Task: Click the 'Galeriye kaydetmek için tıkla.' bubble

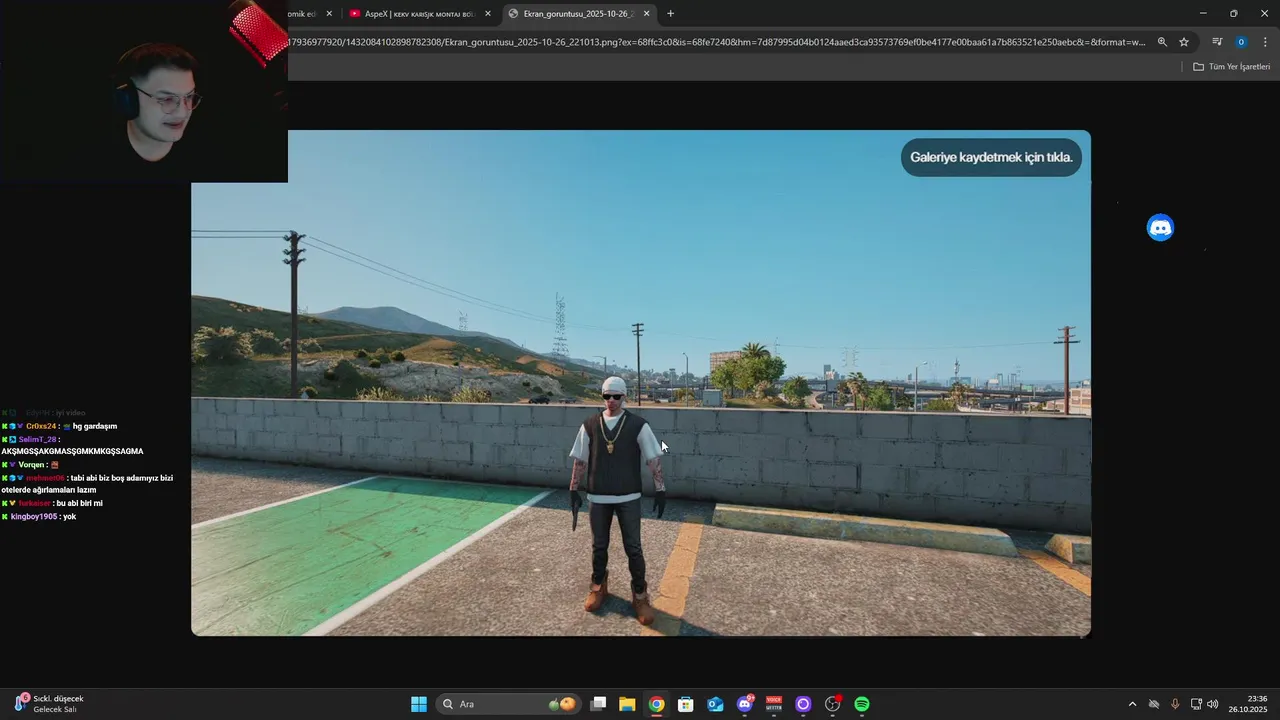Action: click(991, 157)
